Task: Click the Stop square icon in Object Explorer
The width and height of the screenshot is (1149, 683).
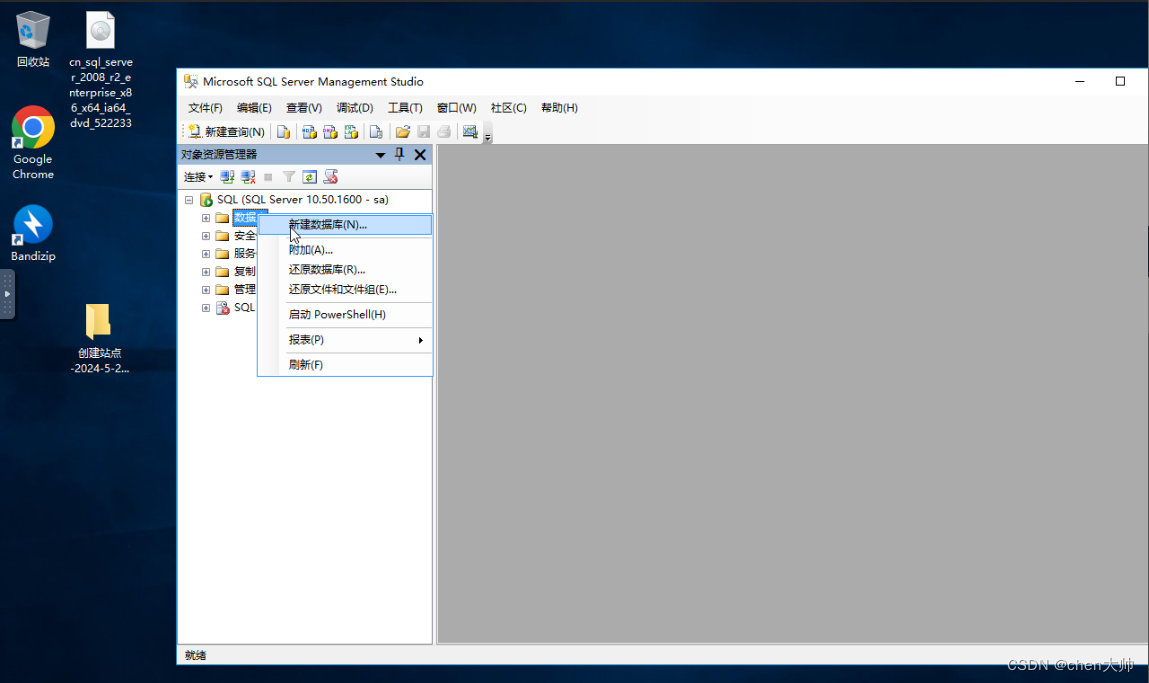Action: 268,177
